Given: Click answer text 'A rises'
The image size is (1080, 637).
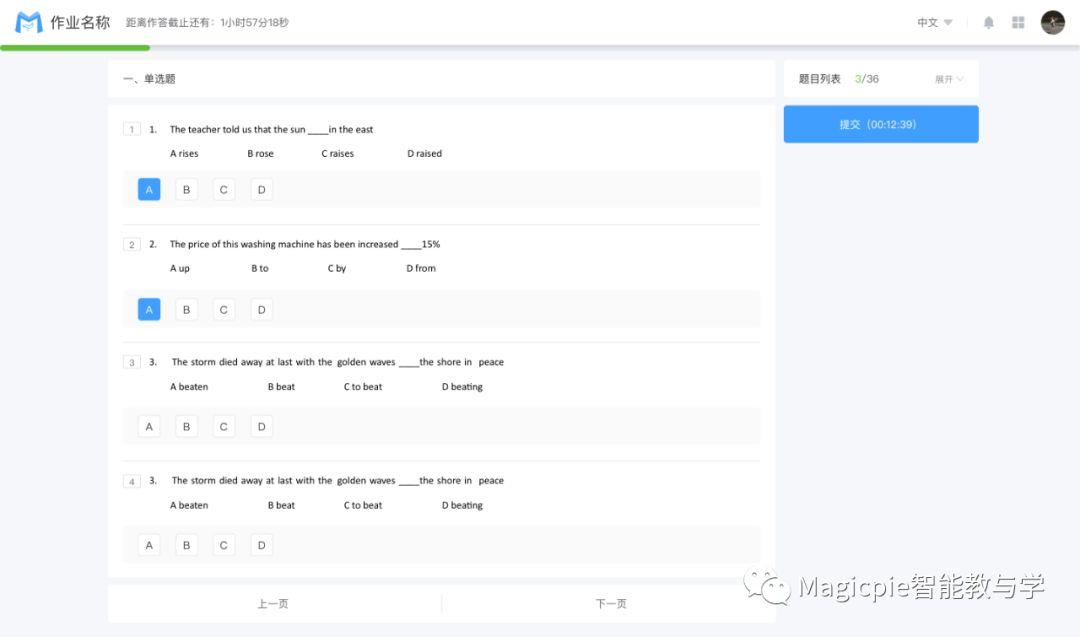Looking at the screenshot, I should point(184,154).
